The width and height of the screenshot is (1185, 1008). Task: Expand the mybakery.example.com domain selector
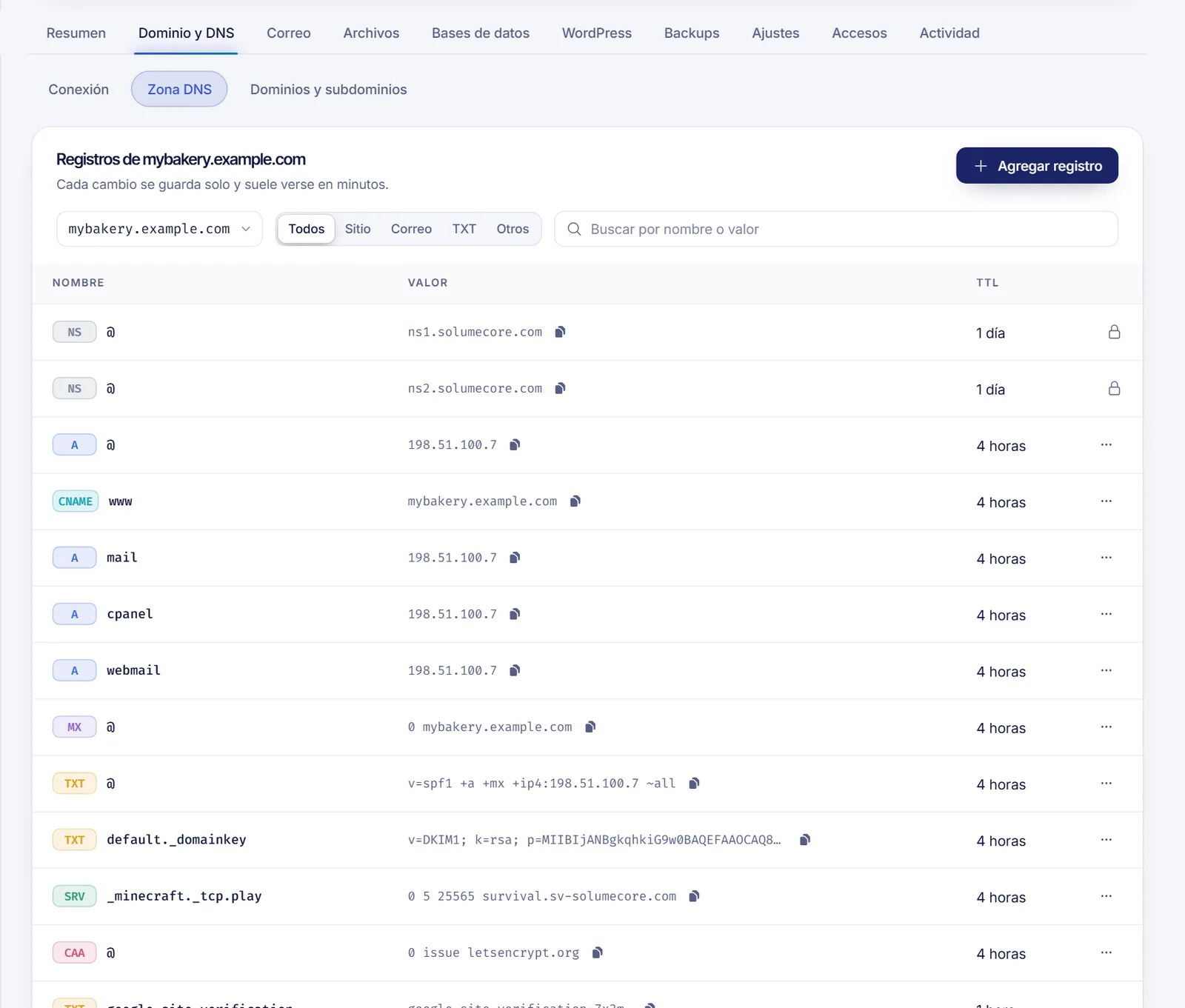[159, 229]
